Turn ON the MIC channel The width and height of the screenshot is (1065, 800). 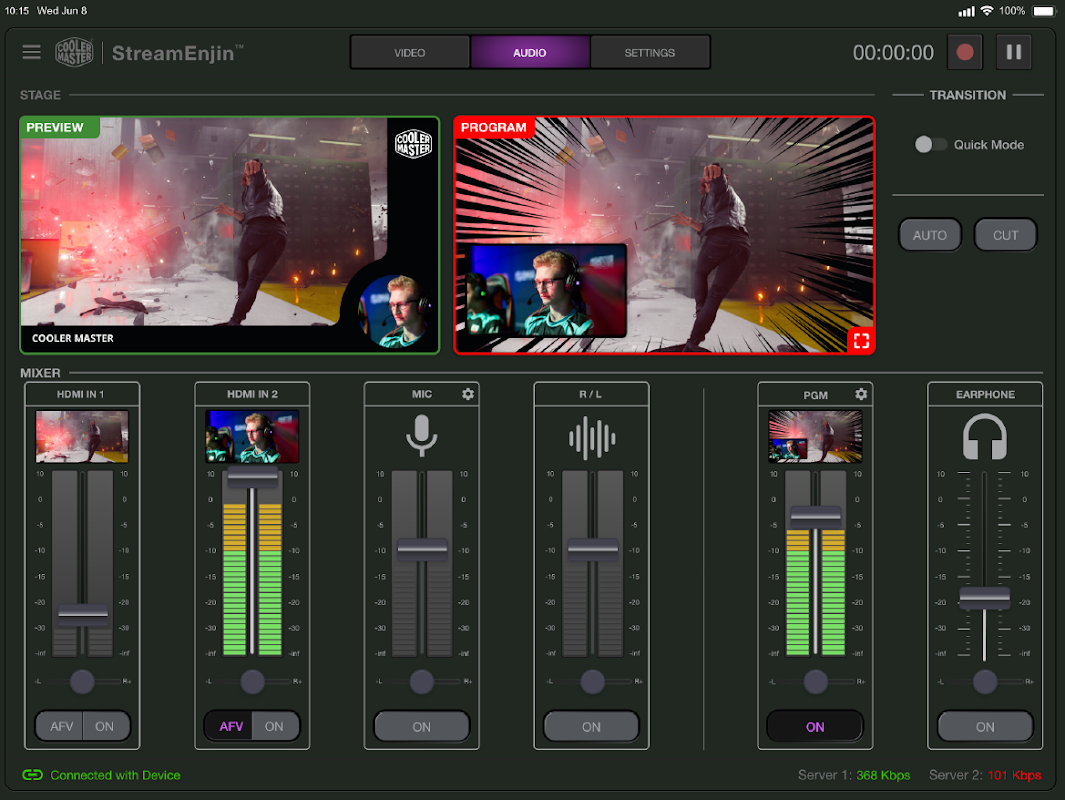(x=421, y=726)
